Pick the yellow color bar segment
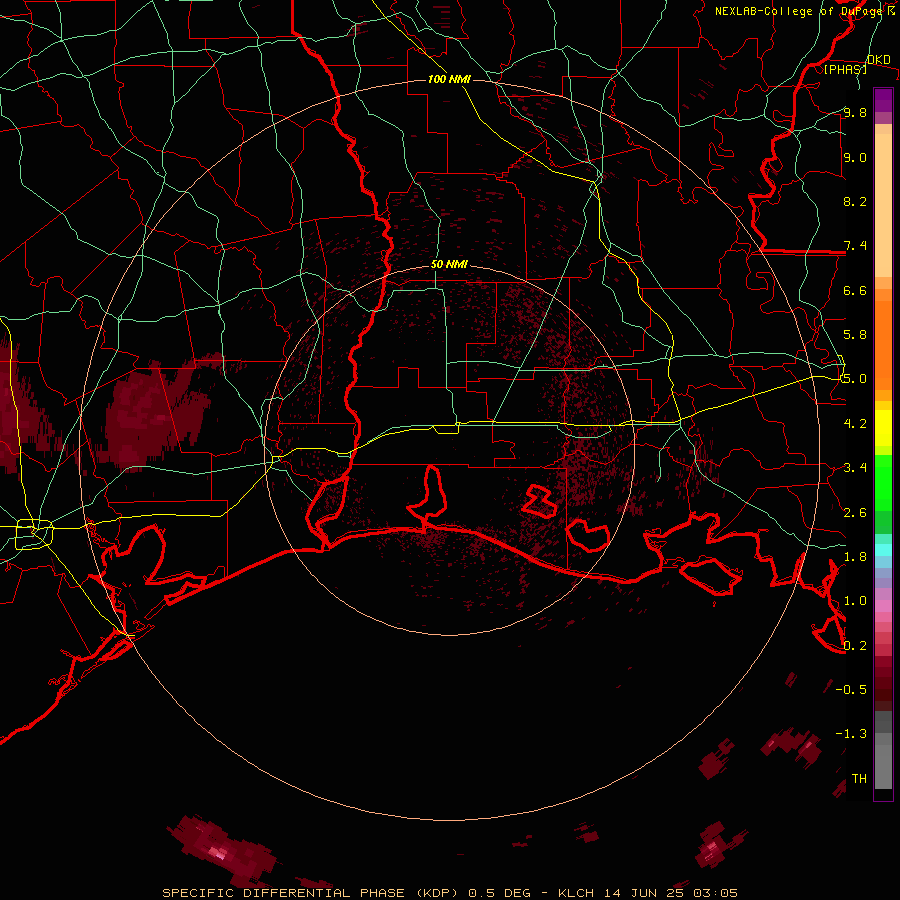This screenshot has width=900, height=900. (x=883, y=428)
